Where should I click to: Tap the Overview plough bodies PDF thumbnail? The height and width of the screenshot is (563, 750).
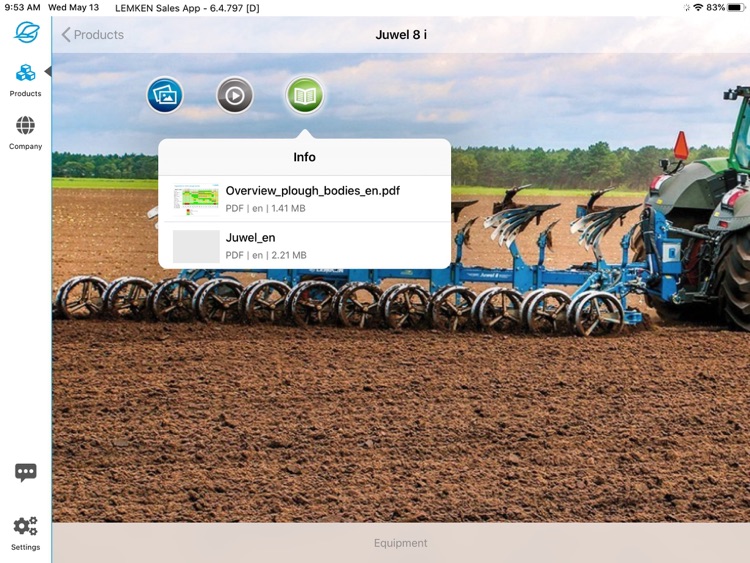click(x=196, y=199)
